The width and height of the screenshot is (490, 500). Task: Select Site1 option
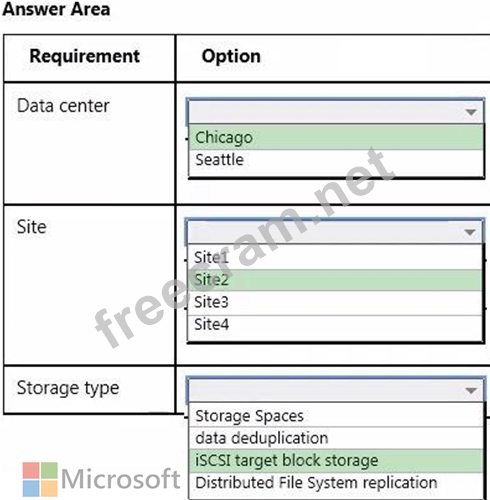tap(335, 257)
